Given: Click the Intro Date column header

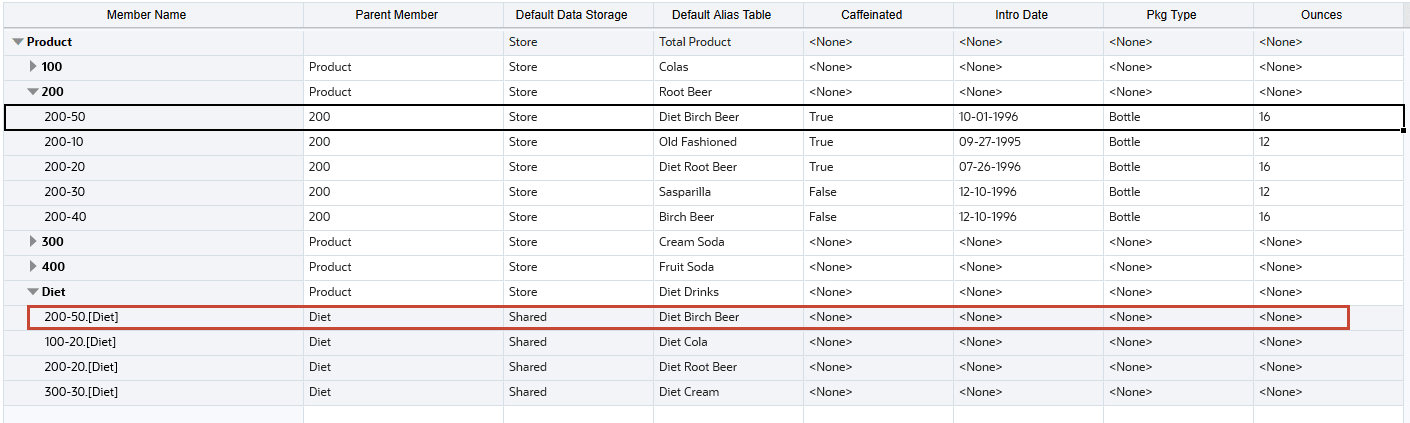Looking at the screenshot, I should click(1021, 15).
